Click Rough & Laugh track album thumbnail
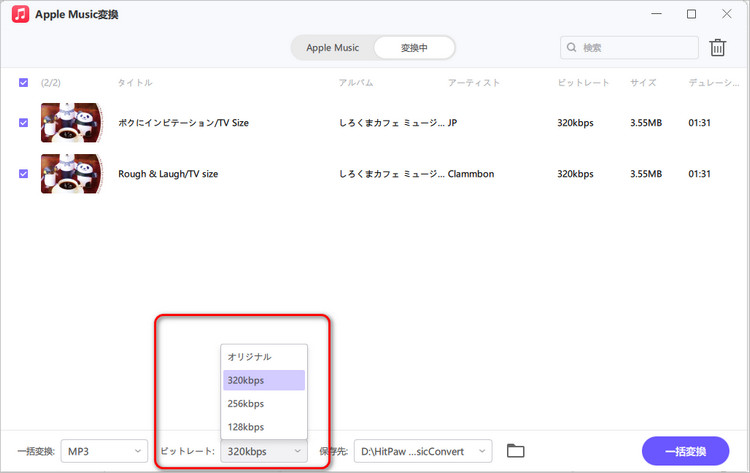 coord(72,174)
